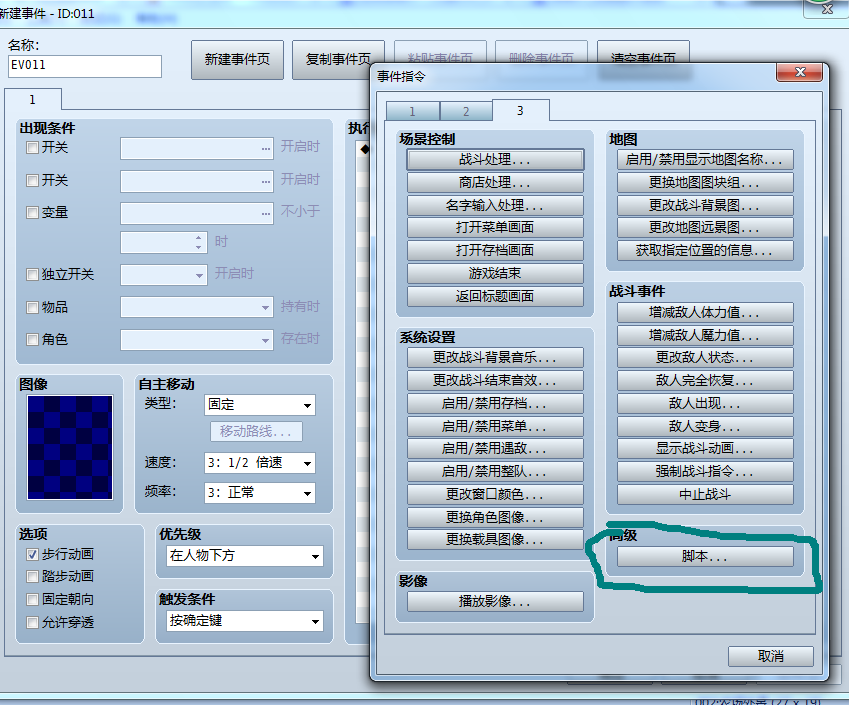Select event page tab 1
The image size is (849, 705).
32,100
